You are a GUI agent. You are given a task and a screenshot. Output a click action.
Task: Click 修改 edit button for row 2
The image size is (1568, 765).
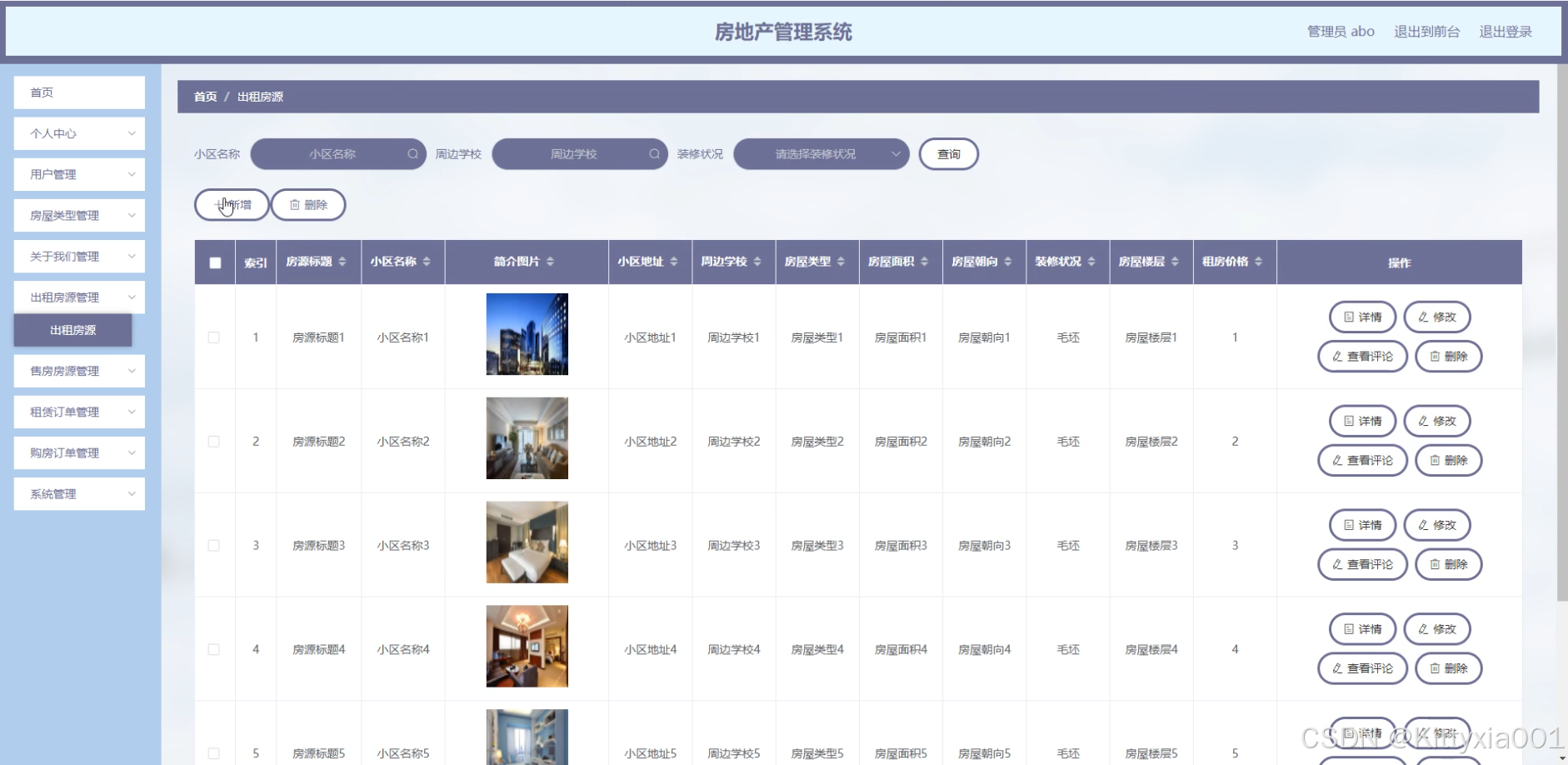coord(1436,421)
